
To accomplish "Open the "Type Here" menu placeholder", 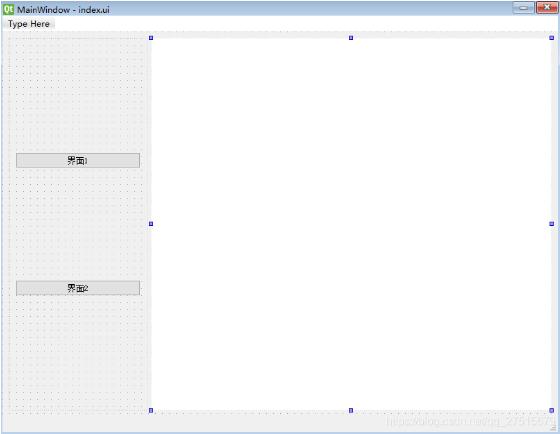I will click(29, 24).
